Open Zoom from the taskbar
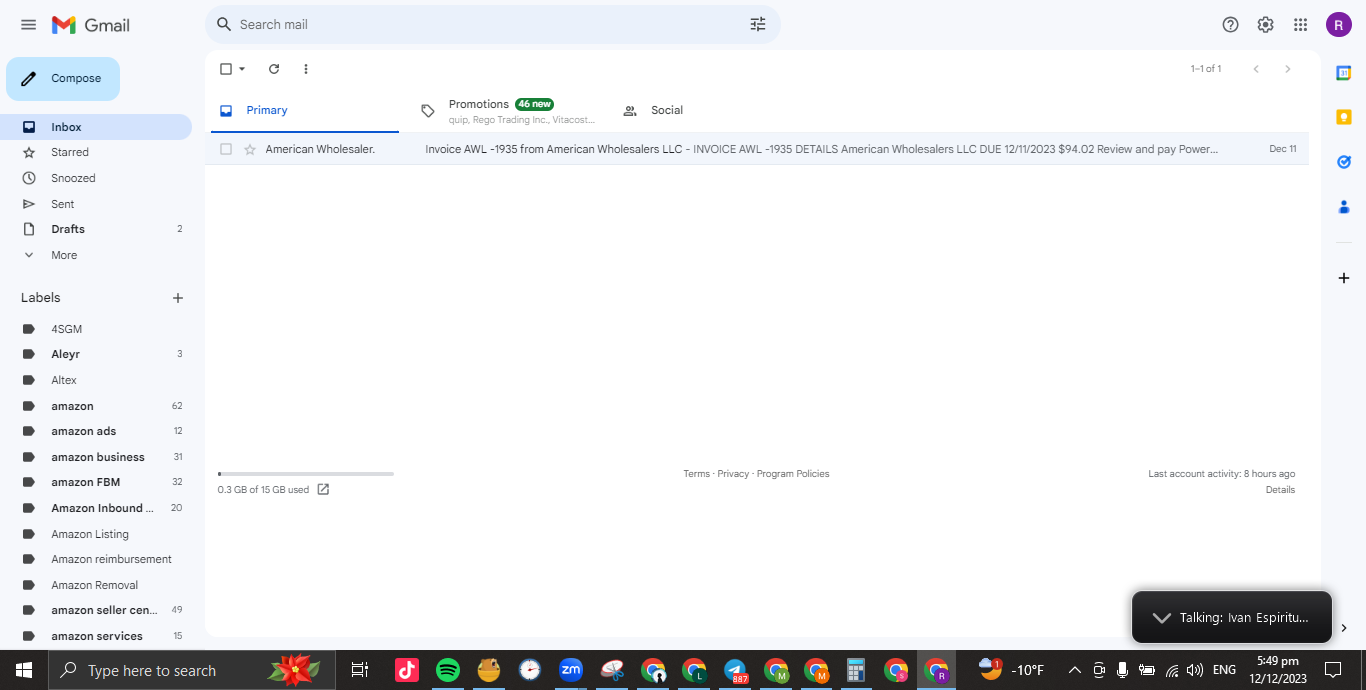The image size is (1366, 690). (571, 670)
